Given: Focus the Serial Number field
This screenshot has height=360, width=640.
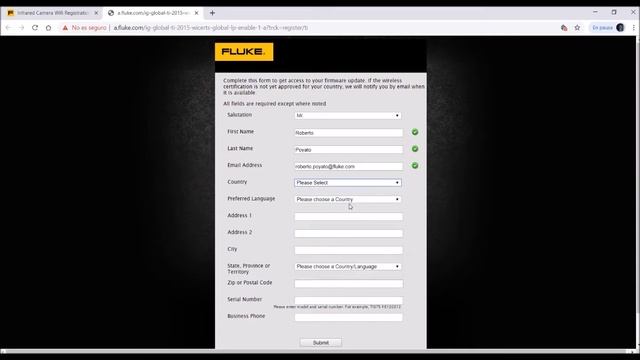Looking at the screenshot, I should [x=349, y=300].
